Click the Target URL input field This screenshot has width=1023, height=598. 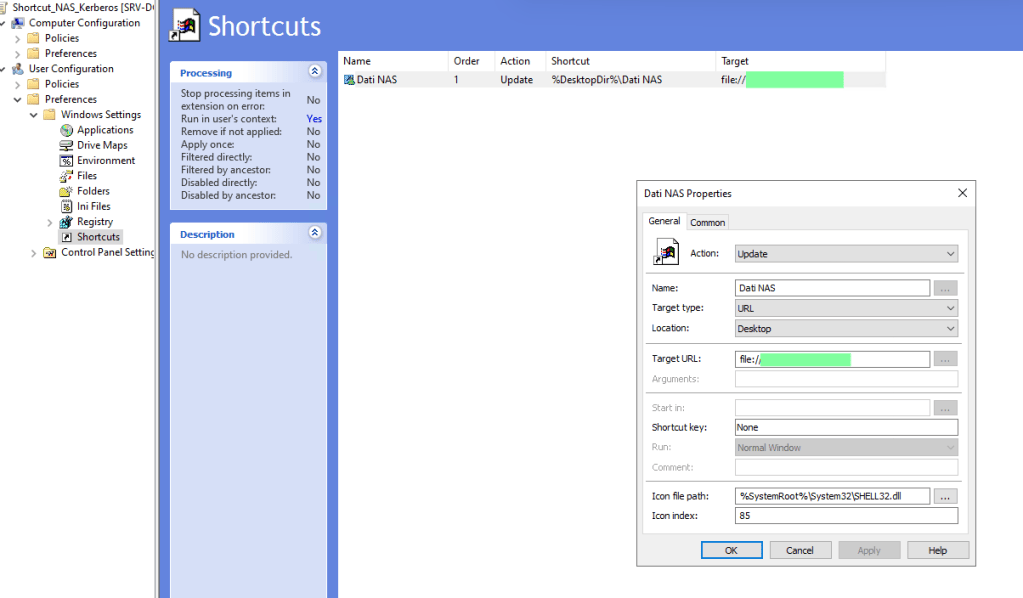click(832, 359)
